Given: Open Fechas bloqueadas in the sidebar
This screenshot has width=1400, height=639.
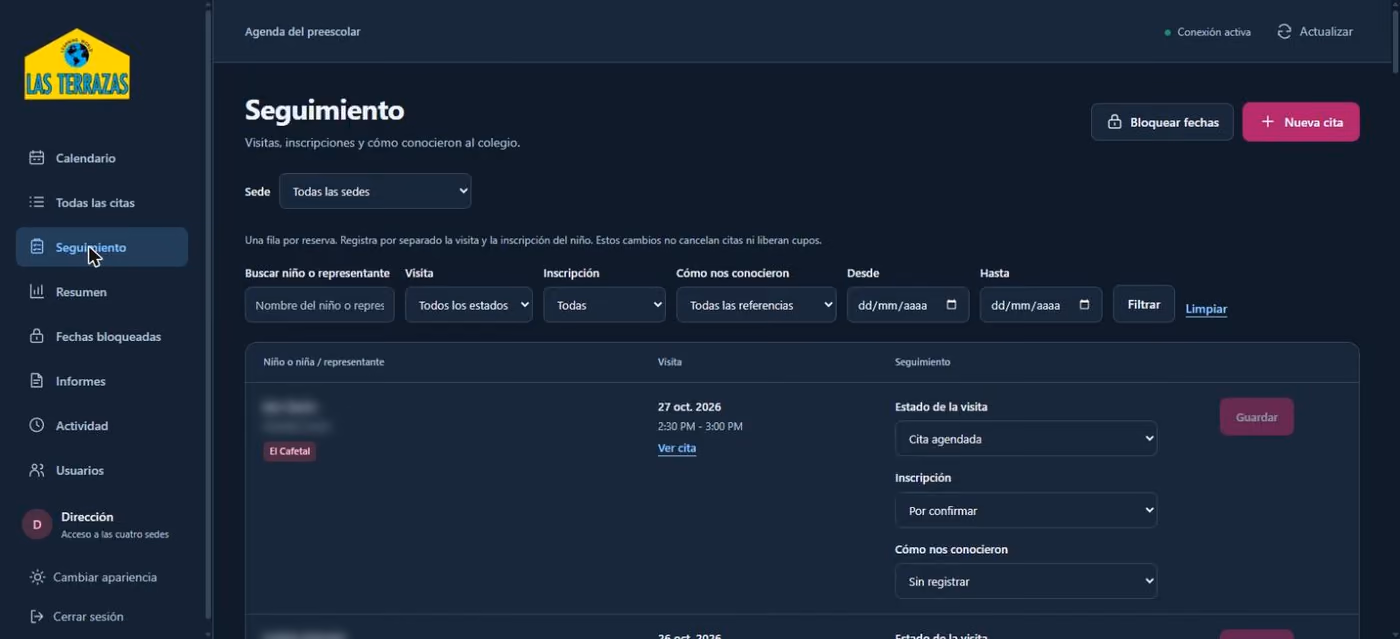Looking at the screenshot, I should point(102,336).
